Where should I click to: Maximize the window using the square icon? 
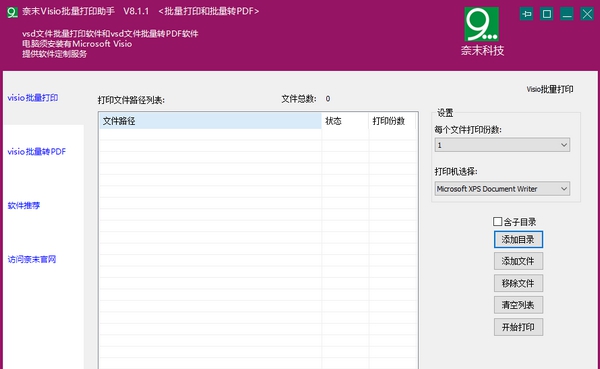click(x=547, y=15)
